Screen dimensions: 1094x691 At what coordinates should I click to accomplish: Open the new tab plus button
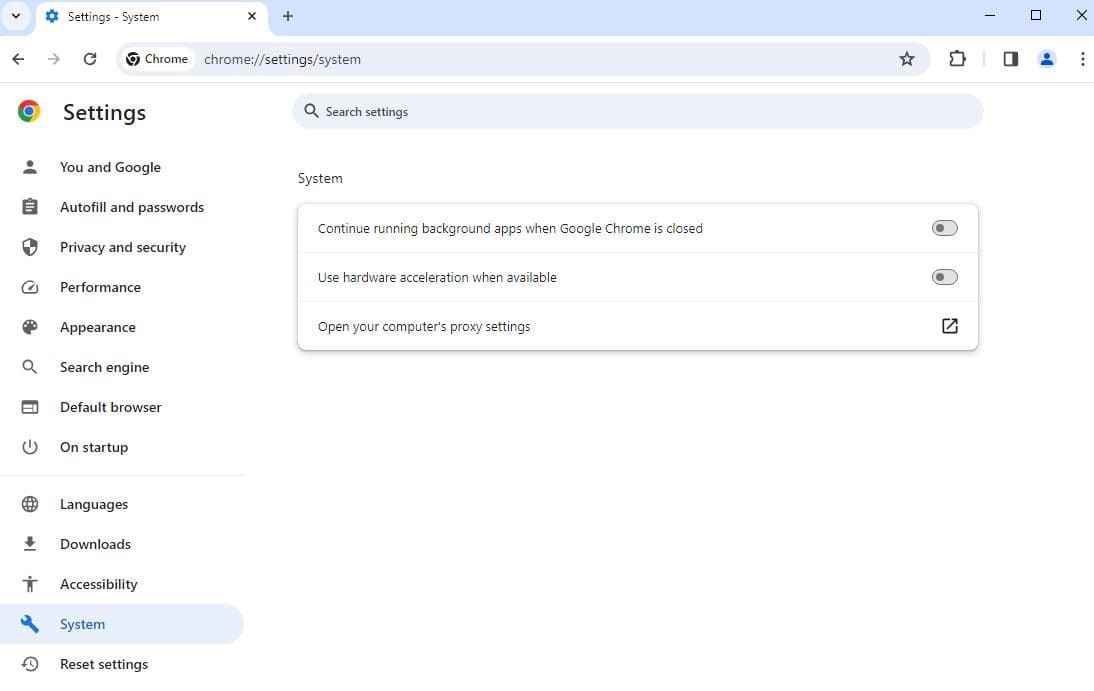[x=287, y=16]
